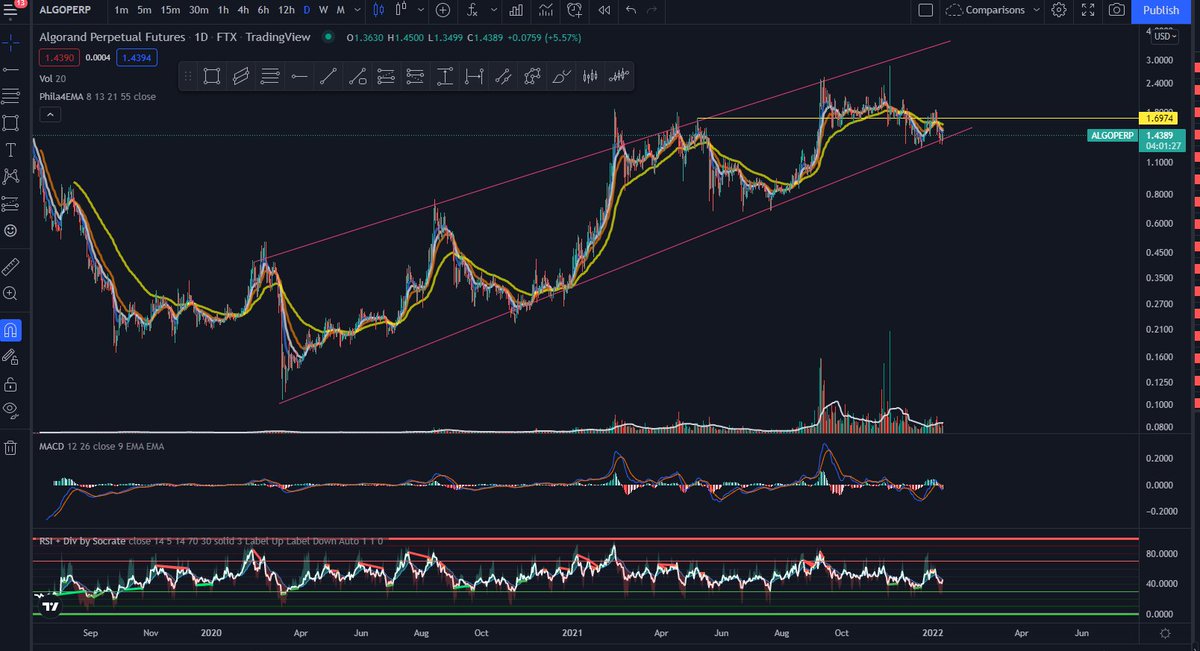Remove drawings with trash icon
Image resolution: width=1200 pixels, height=651 pixels.
pyautogui.click(x=11, y=447)
